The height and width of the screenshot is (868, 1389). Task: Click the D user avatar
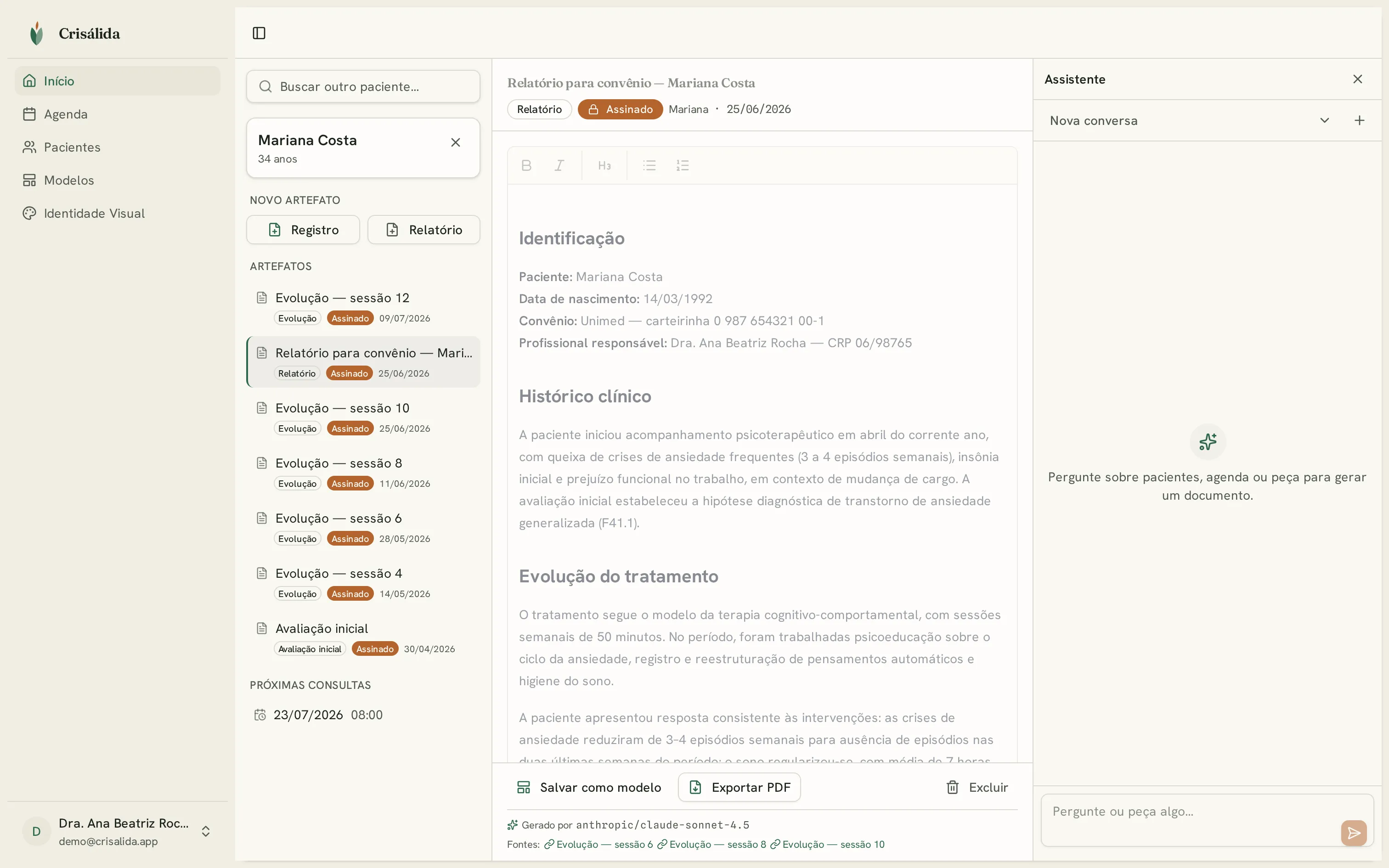(x=36, y=831)
